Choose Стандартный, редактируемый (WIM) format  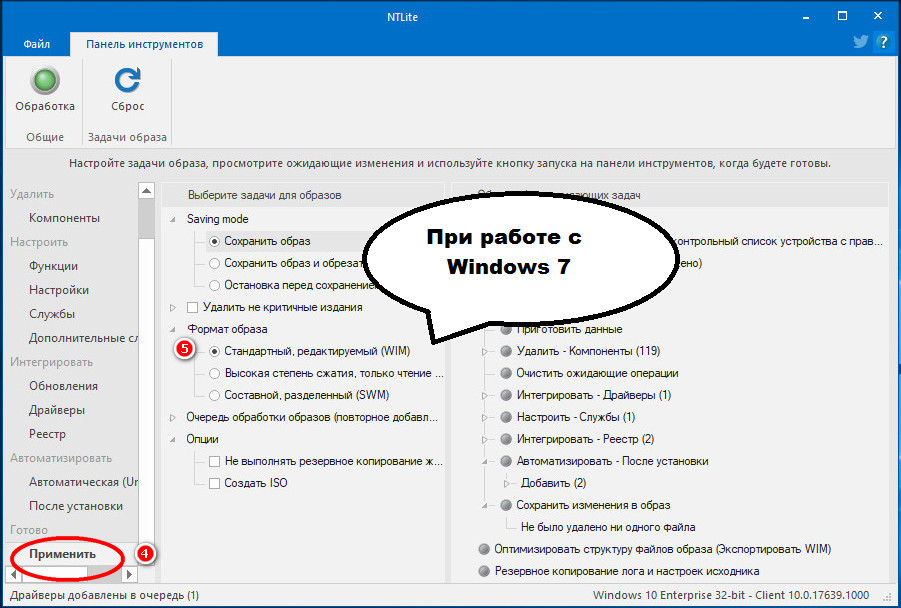click(x=214, y=351)
